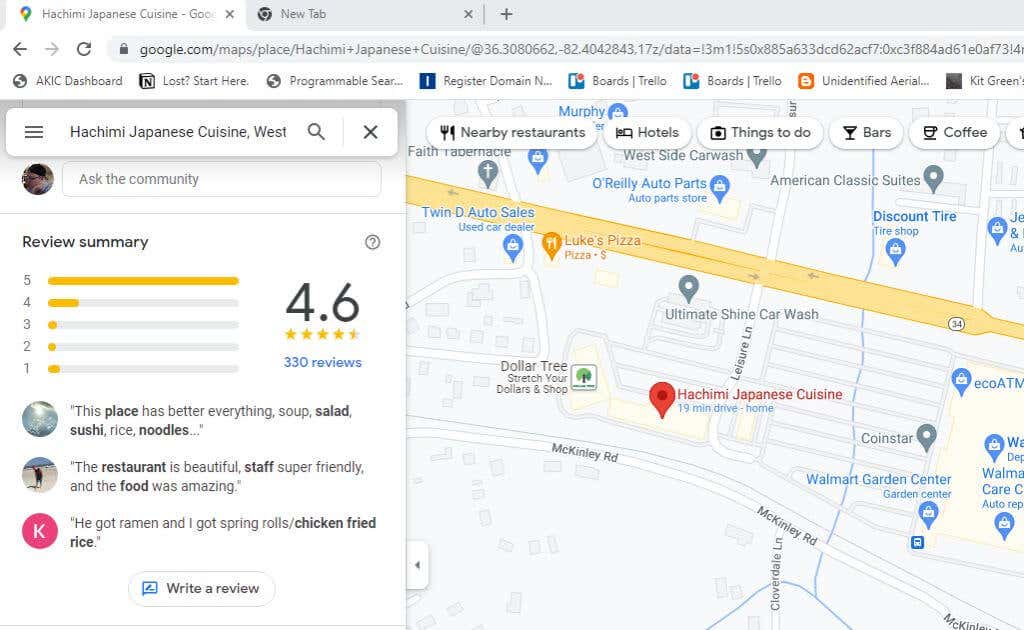Select Luke's Pizza map marker
This screenshot has height=630, width=1024.
coord(551,243)
